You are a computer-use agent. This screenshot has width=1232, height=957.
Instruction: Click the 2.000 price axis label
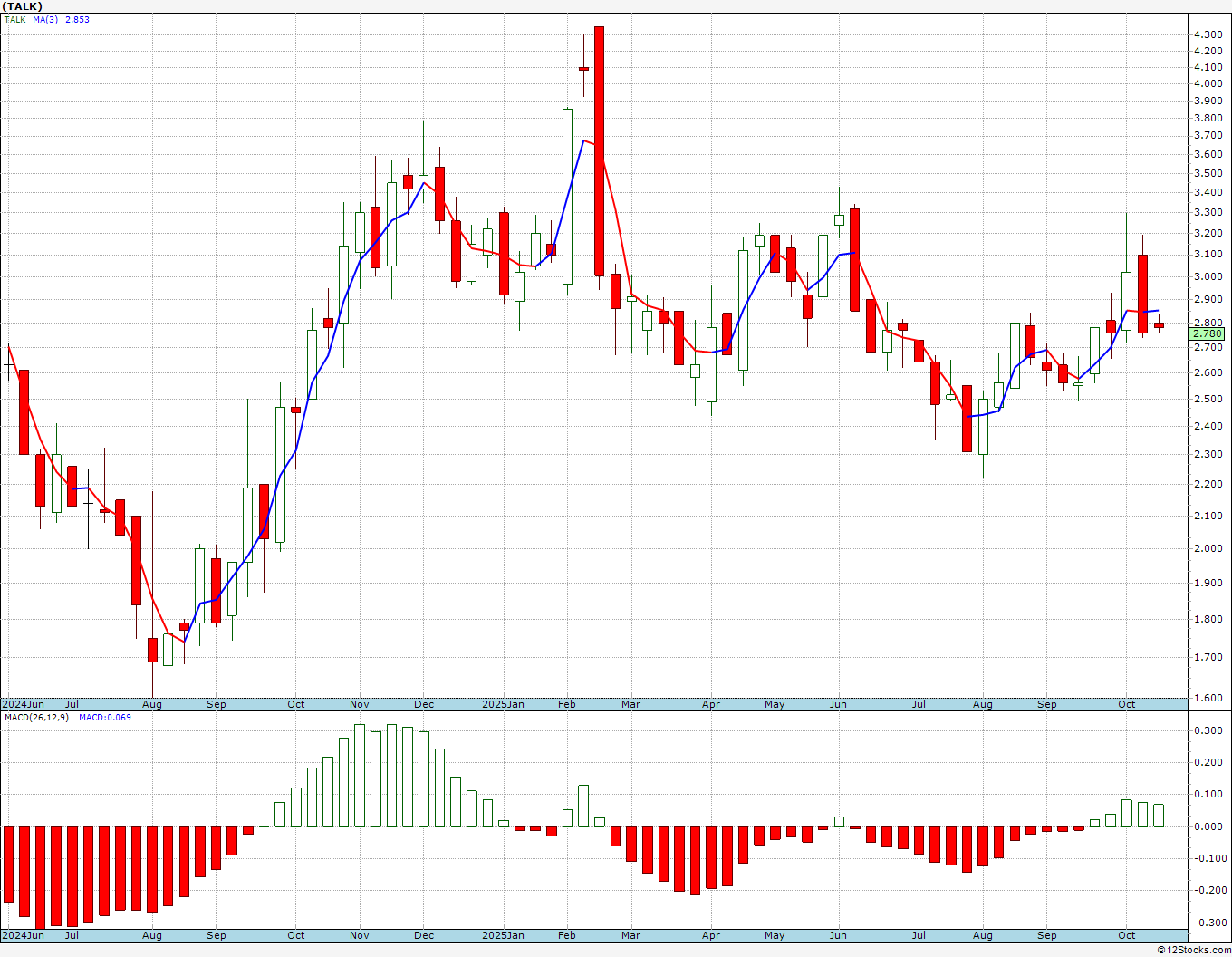tap(1208, 548)
